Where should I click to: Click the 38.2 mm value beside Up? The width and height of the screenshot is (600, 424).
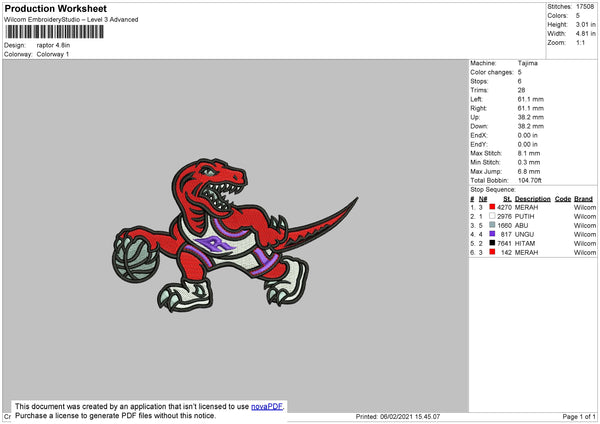pyautogui.click(x=531, y=117)
